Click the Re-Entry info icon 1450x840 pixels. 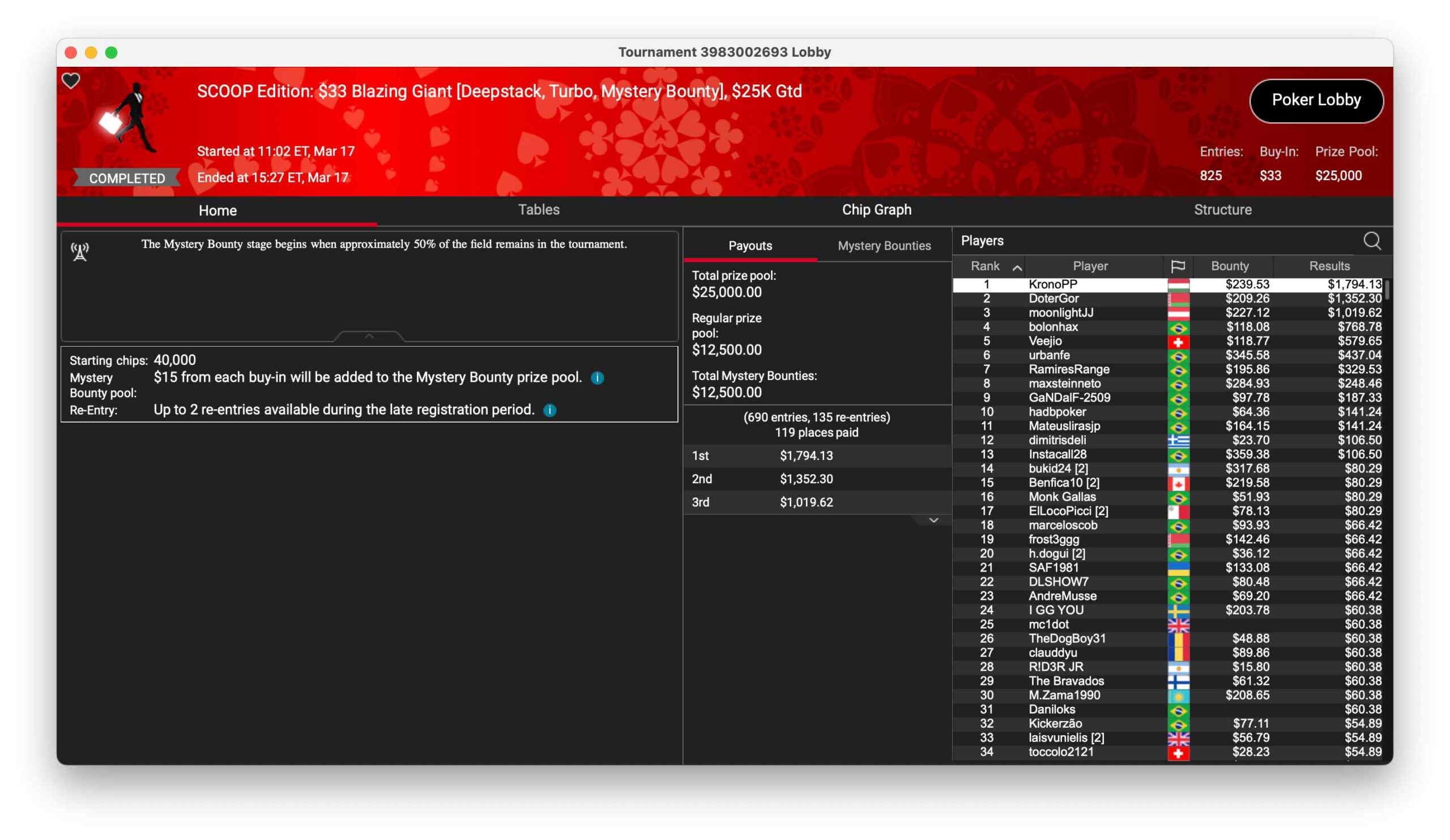pos(549,410)
